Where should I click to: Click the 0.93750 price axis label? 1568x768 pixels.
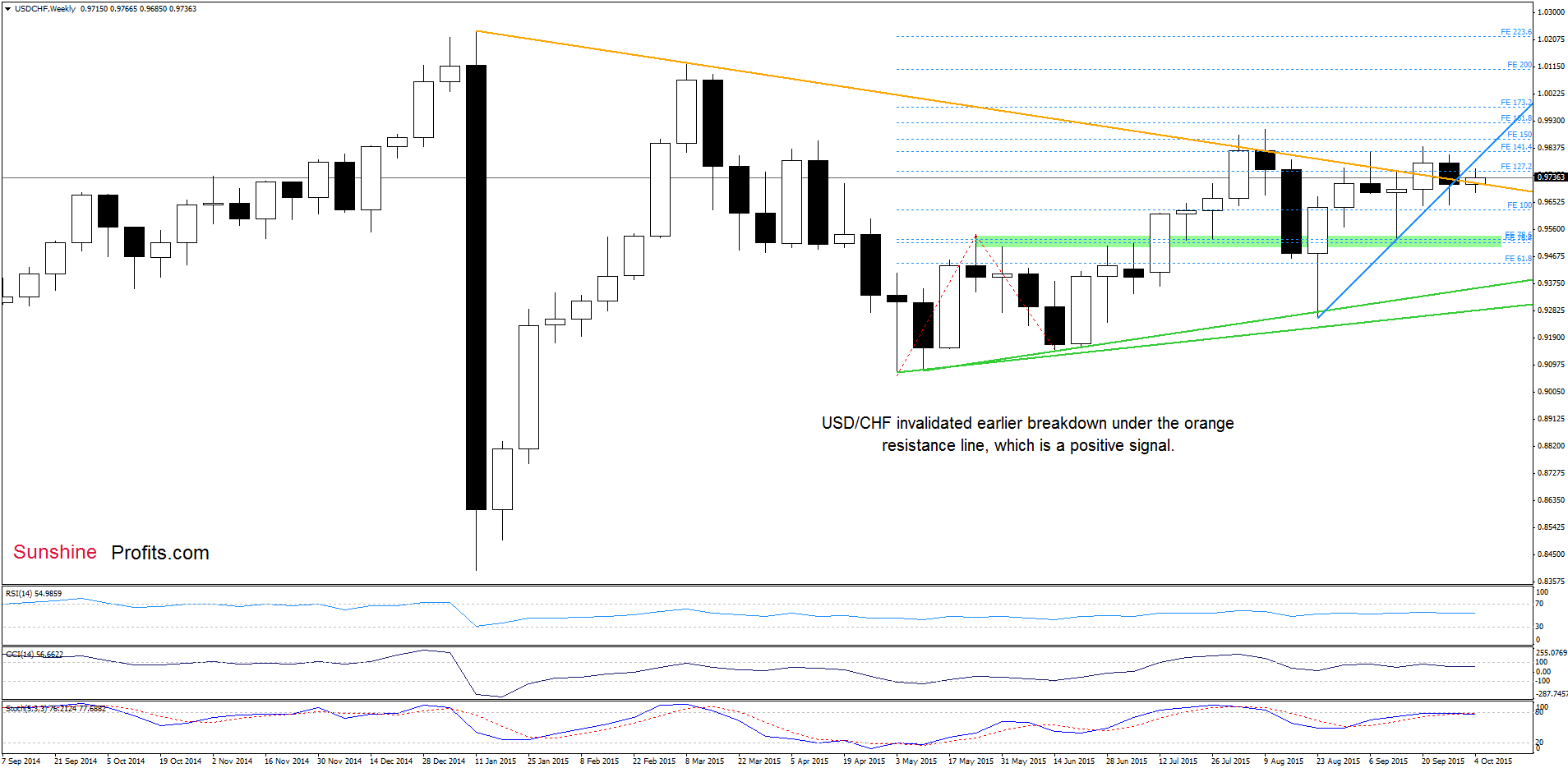(x=1551, y=283)
